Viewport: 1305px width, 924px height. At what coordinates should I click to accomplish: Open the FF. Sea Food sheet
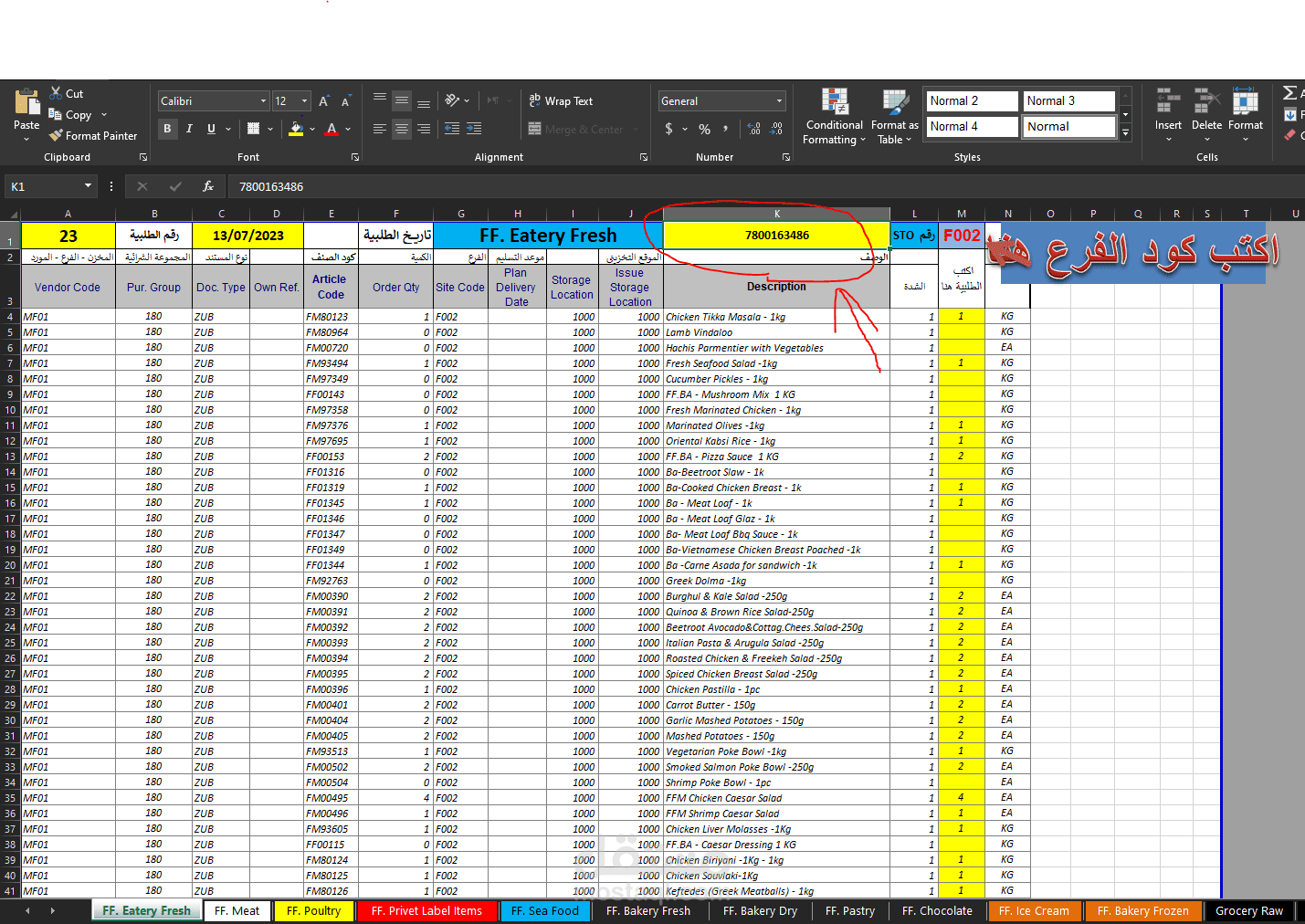[x=545, y=911]
